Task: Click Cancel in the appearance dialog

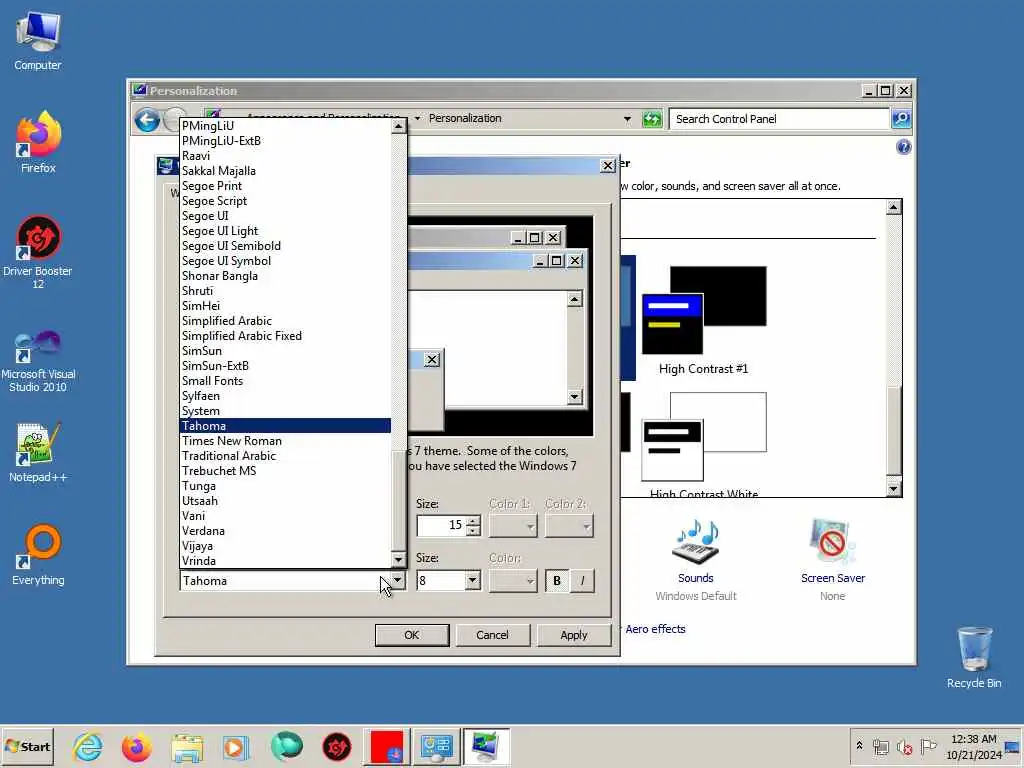Action: click(492, 635)
